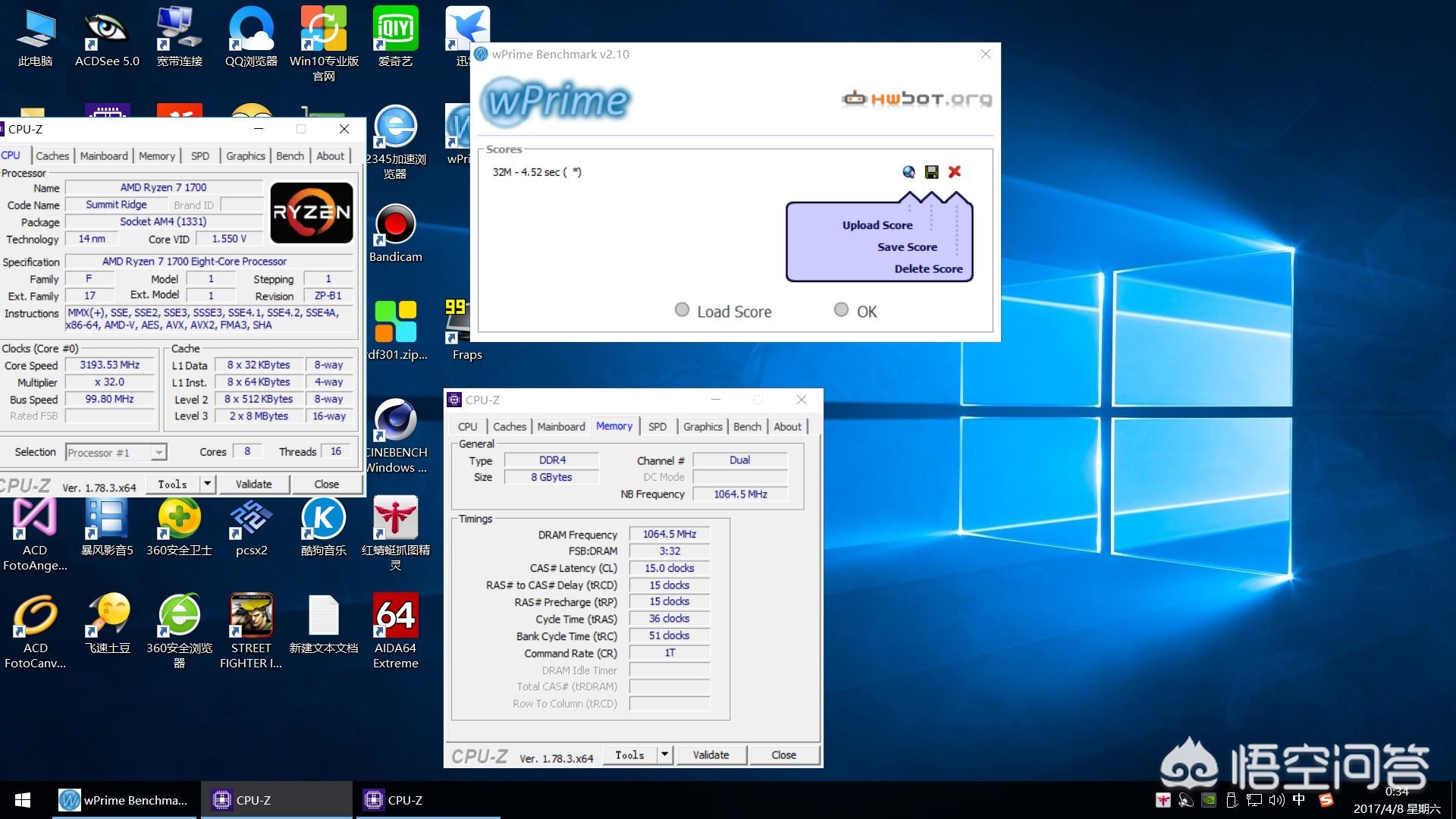The width and height of the screenshot is (1456, 819).
Task: Launch Bandicam from the desktop
Action: click(395, 233)
